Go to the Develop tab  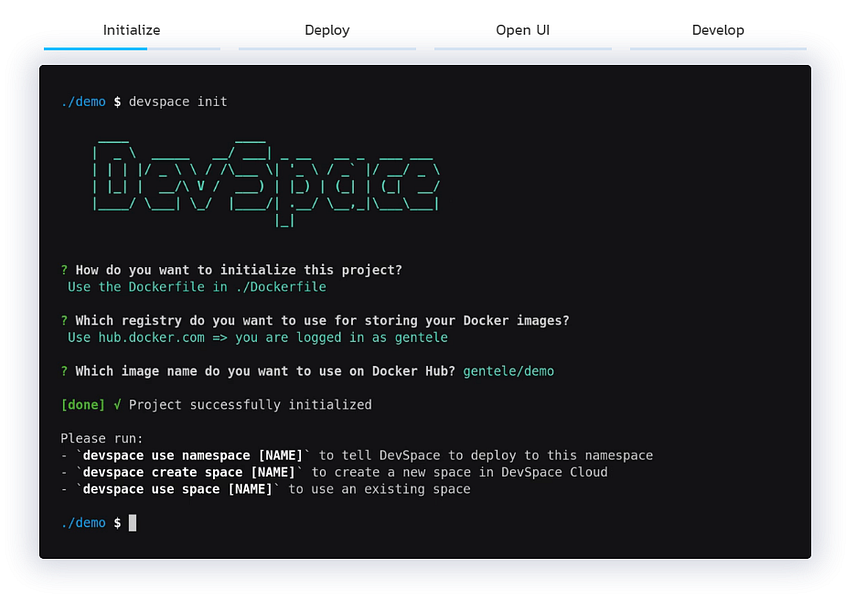[x=718, y=30]
